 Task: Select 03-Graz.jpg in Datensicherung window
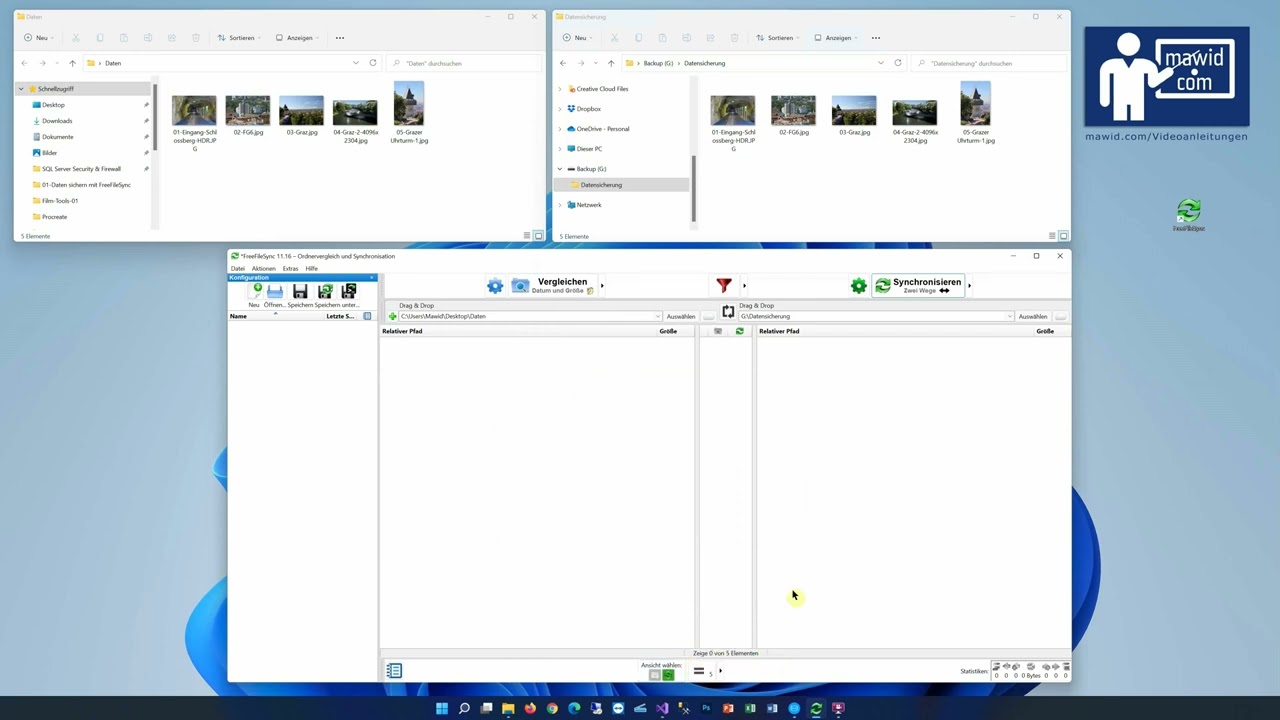[854, 116]
